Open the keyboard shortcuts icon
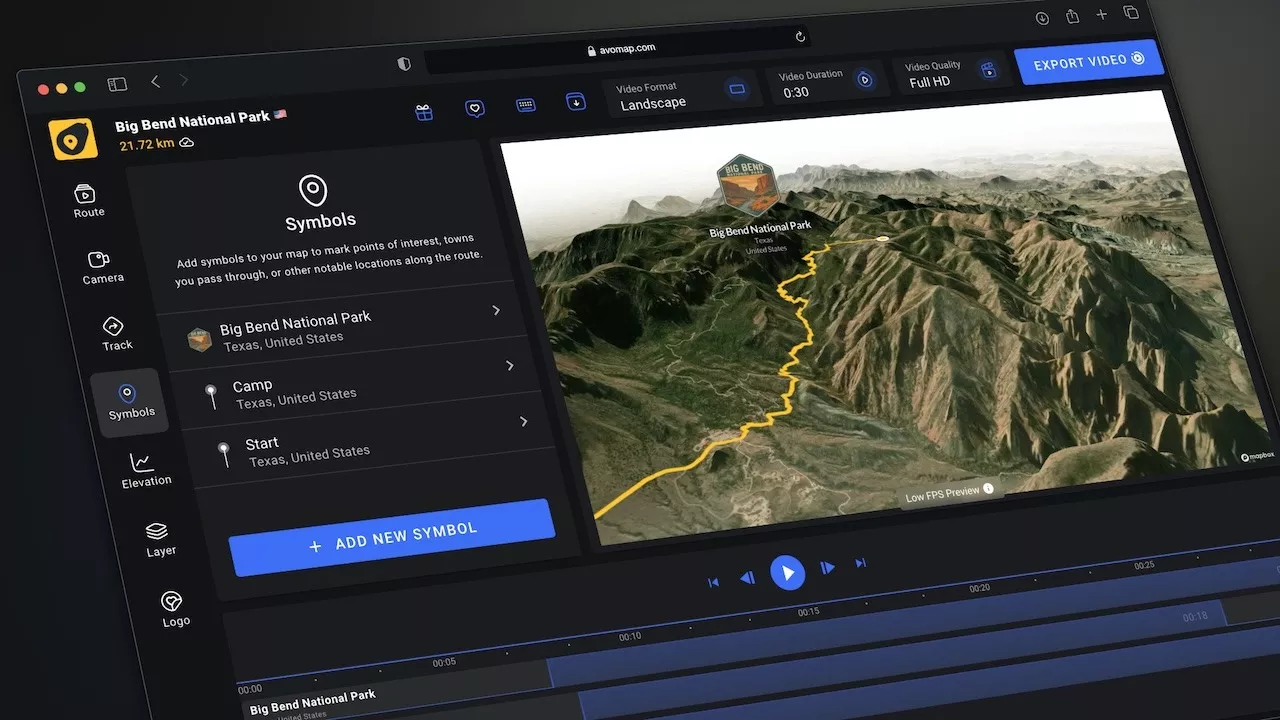The image size is (1280, 720). point(525,104)
